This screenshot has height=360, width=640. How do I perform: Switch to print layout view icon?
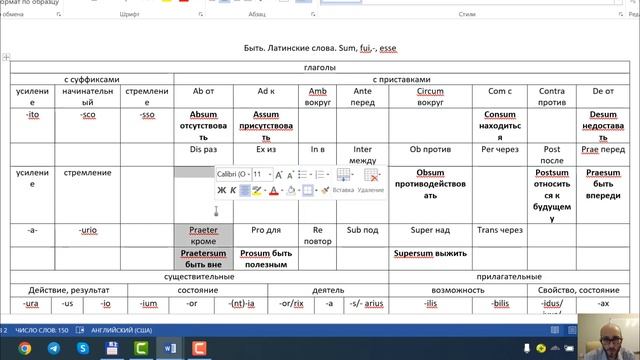(572, 330)
